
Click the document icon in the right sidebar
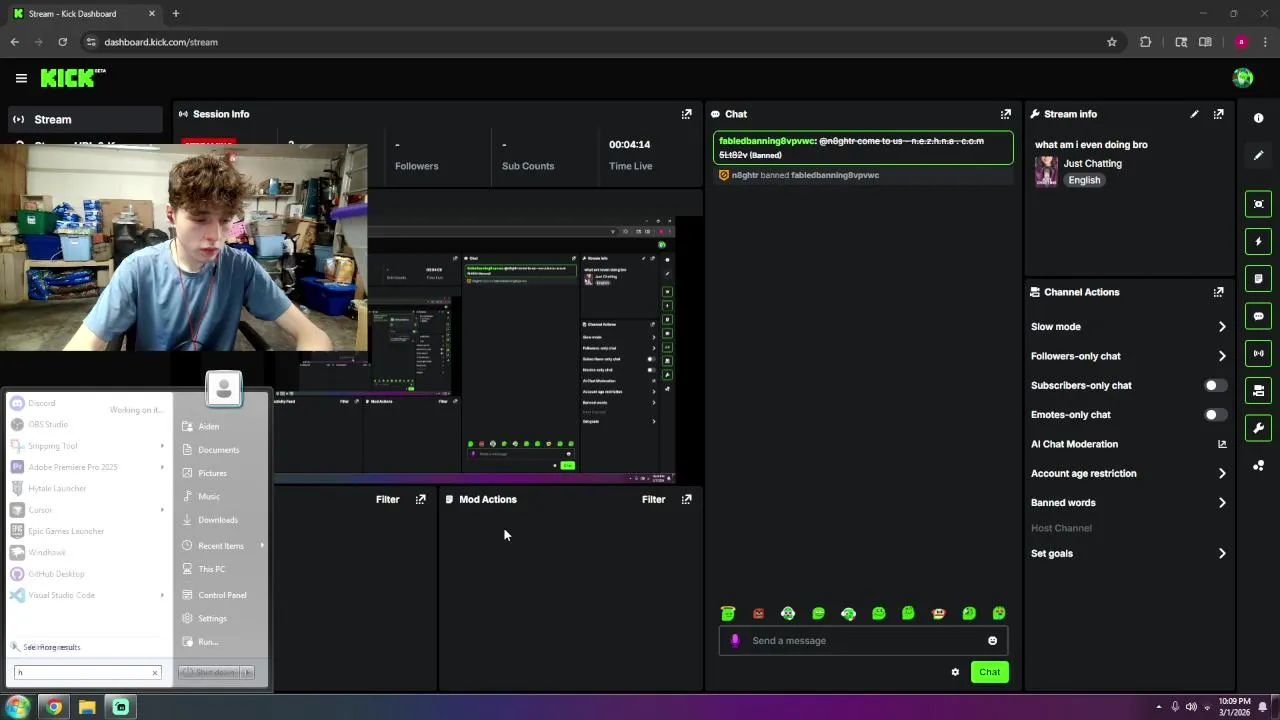tap(1258, 278)
